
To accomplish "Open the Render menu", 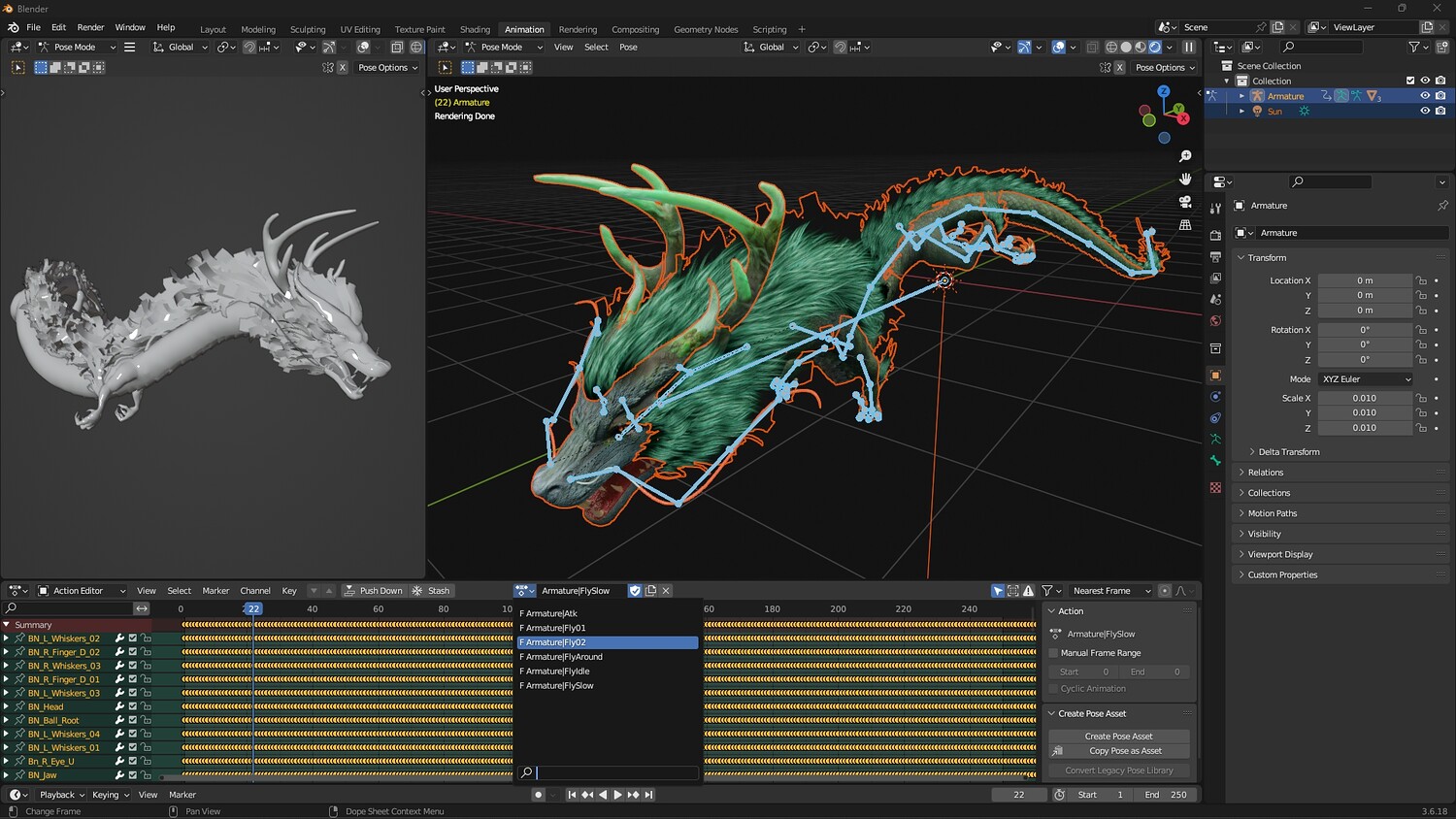I will (90, 27).
